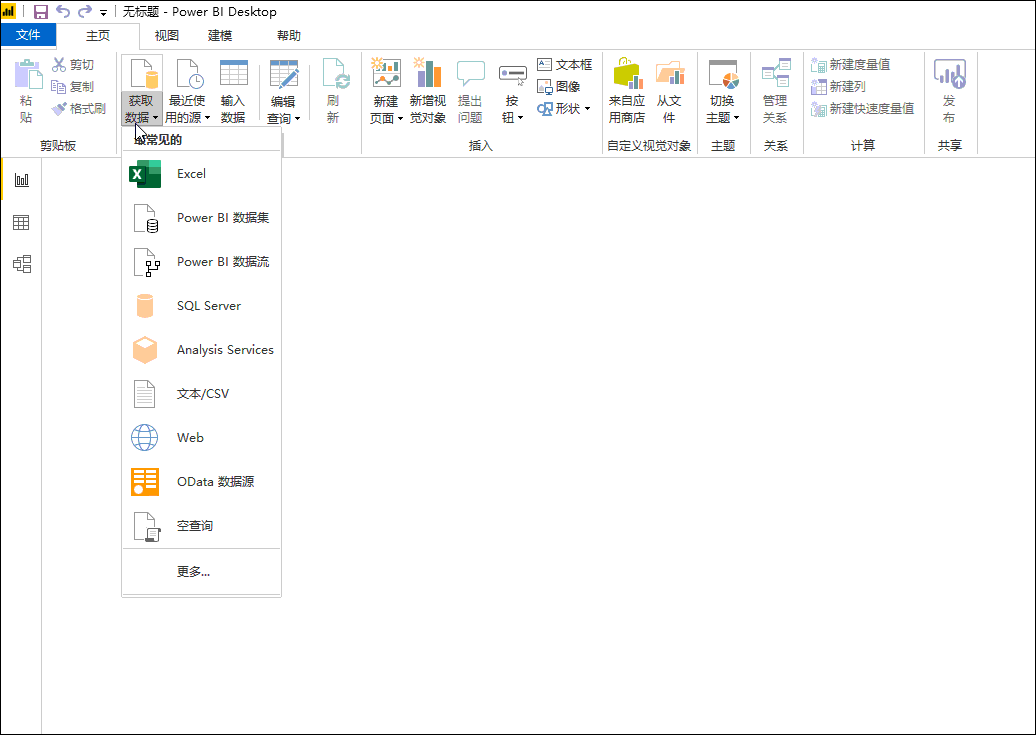
Task: Choose OData 数据源 entry
Action: pos(202,482)
